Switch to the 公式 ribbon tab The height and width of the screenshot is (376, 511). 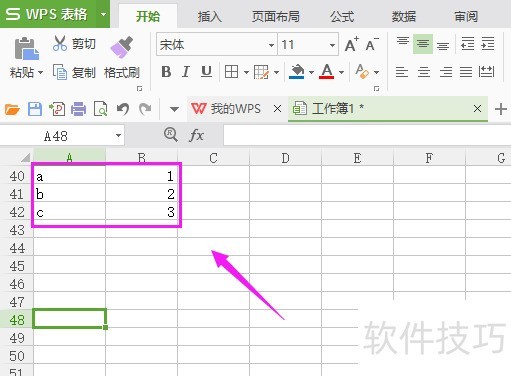pos(342,16)
